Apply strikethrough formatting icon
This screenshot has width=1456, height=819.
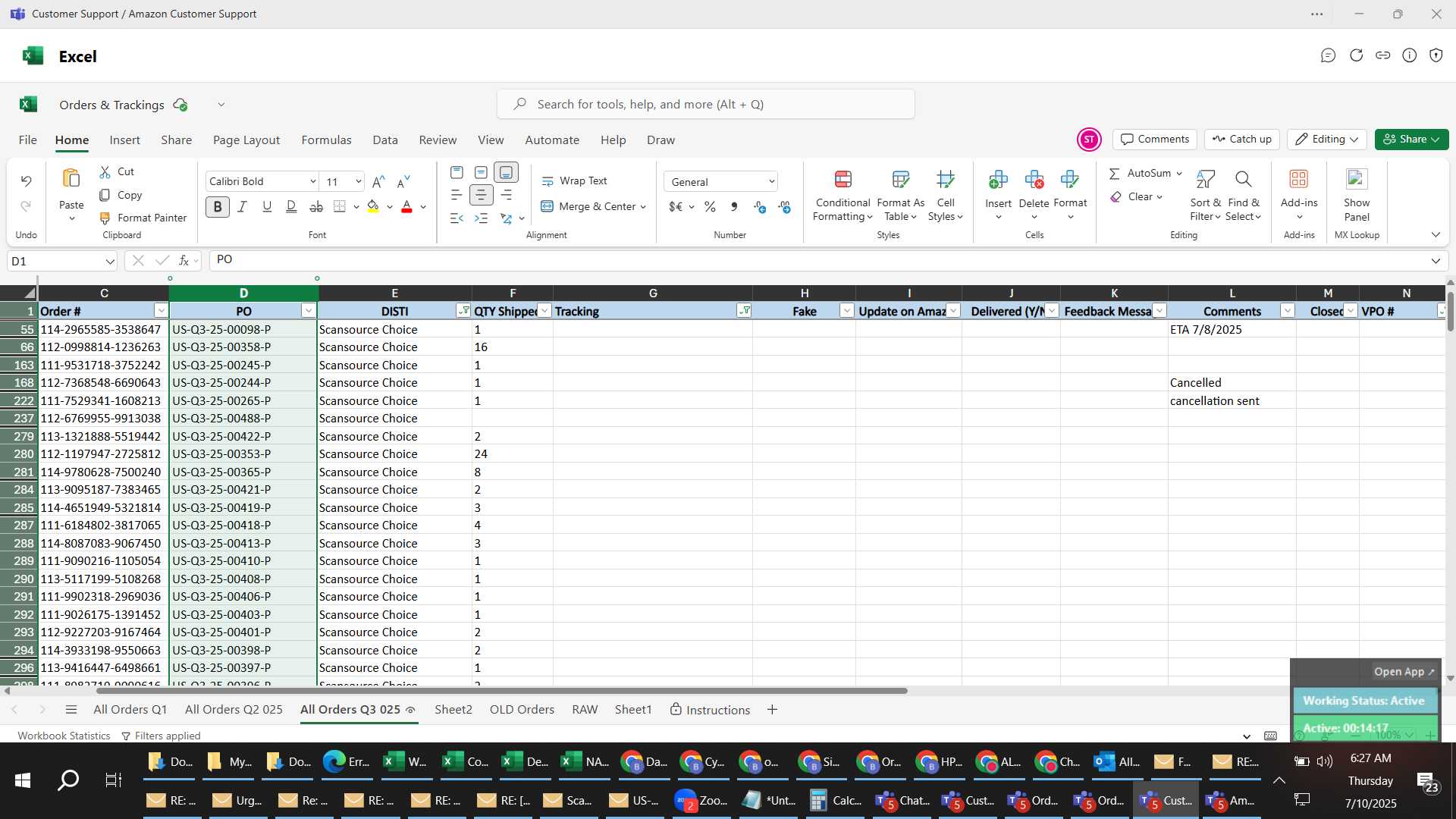316,206
